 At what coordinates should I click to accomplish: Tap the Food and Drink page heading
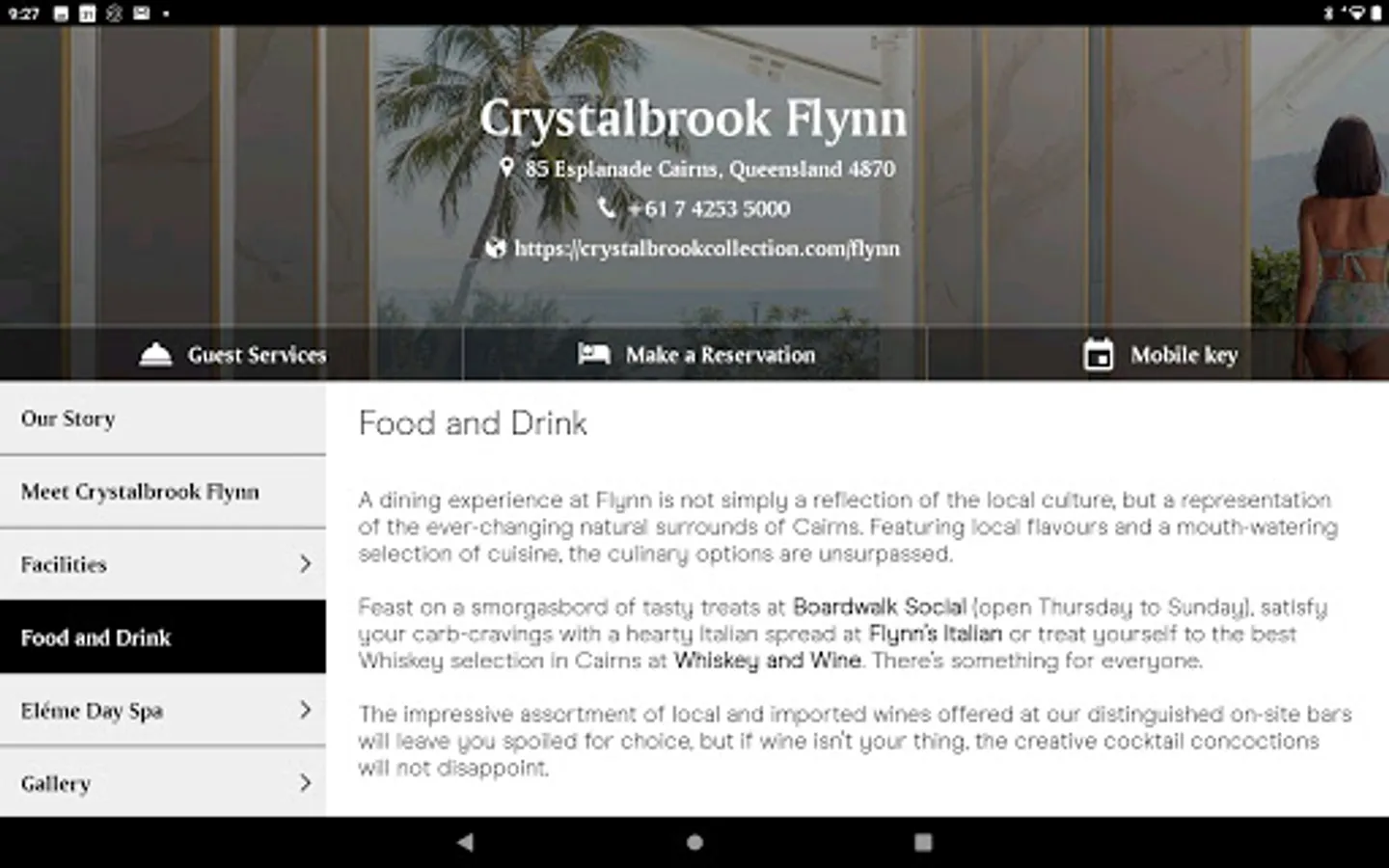[473, 423]
